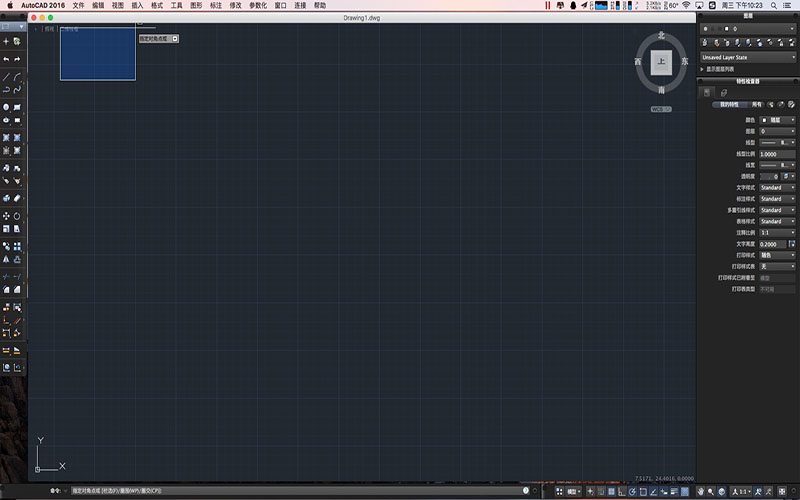
Task: Select the Fillet tool
Action: [x=6, y=289]
